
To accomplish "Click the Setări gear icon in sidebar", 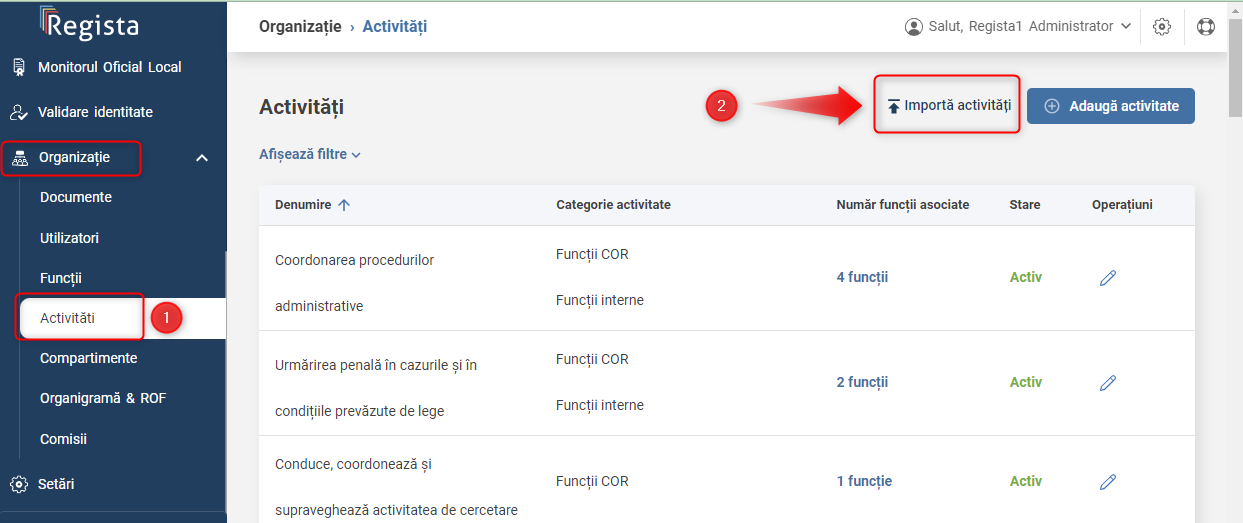I will [18, 484].
